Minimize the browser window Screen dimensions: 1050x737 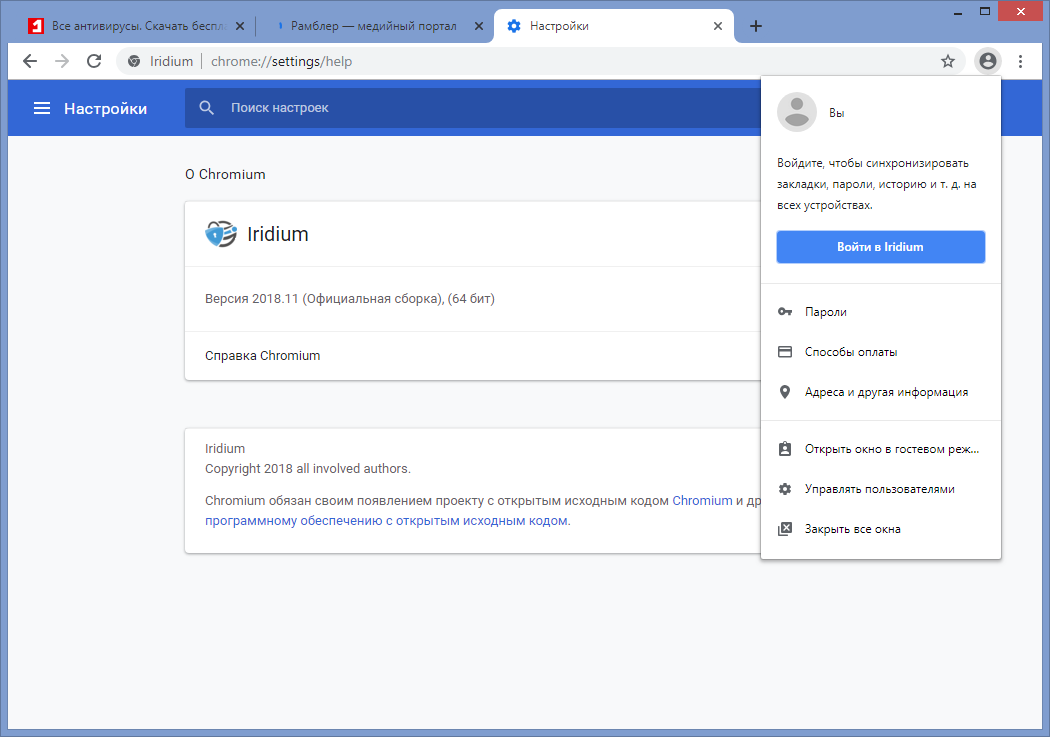click(958, 12)
